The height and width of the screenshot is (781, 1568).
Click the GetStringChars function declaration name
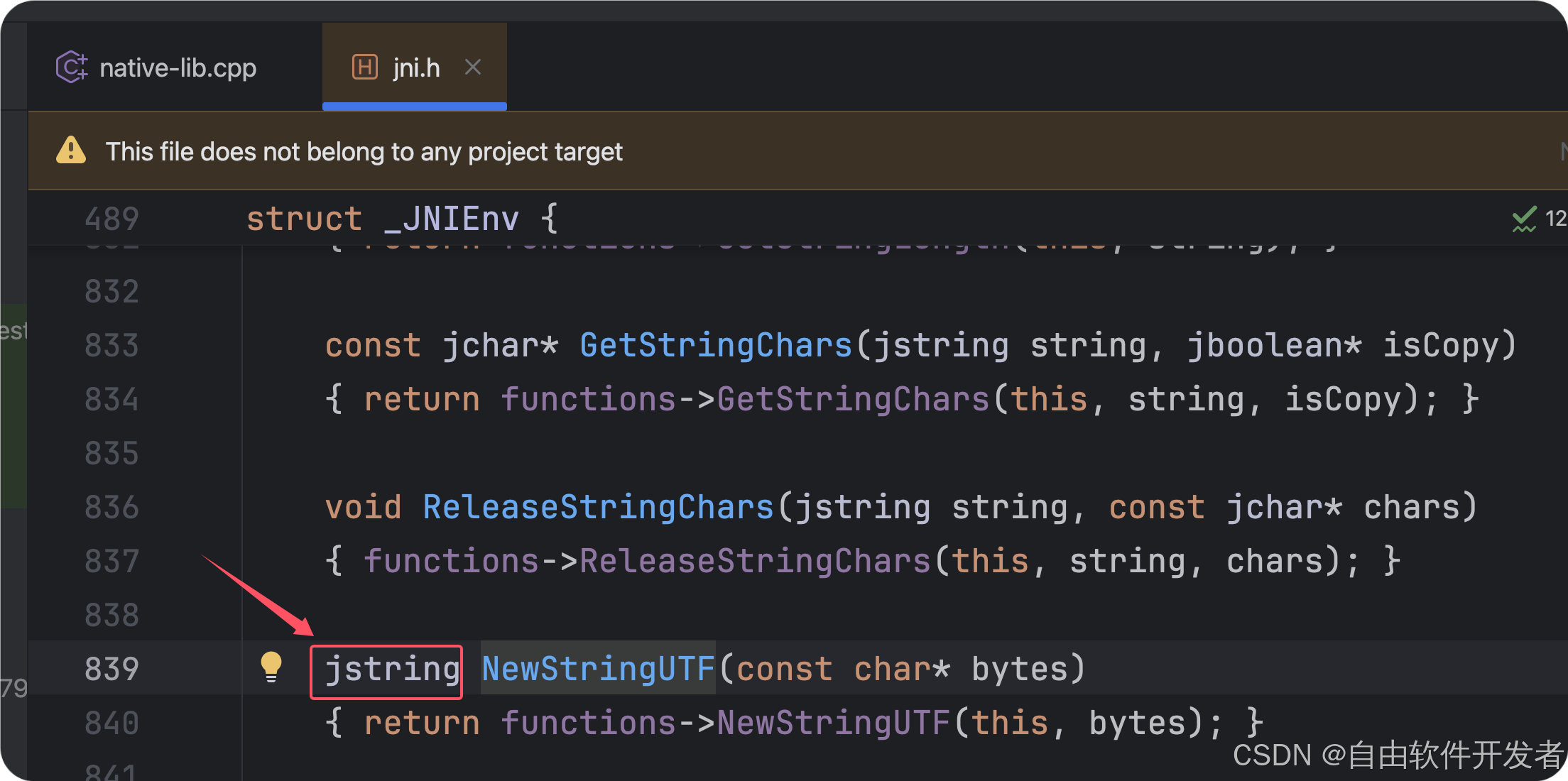pos(716,345)
